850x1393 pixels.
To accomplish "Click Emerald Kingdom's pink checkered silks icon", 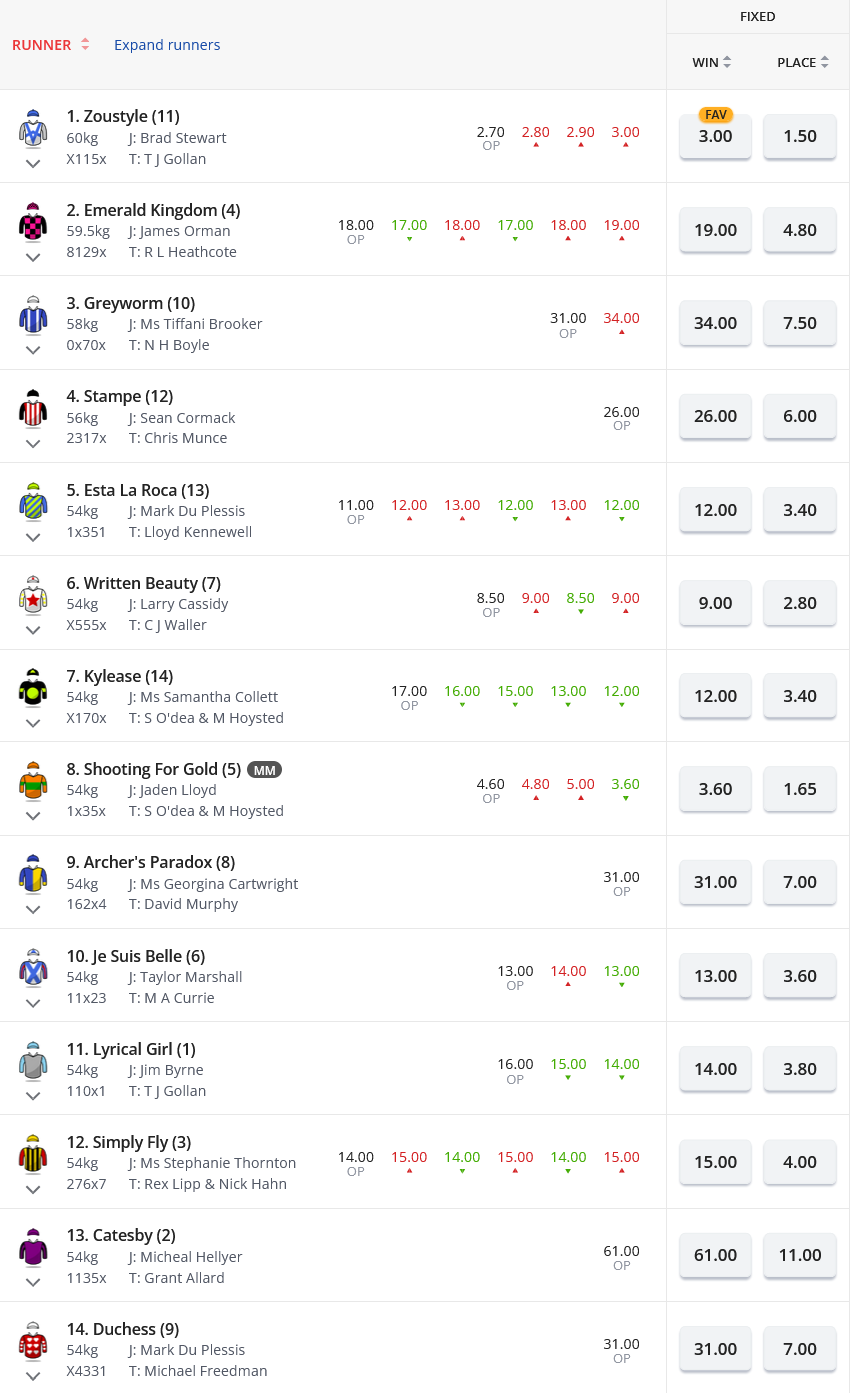I will [x=33, y=222].
